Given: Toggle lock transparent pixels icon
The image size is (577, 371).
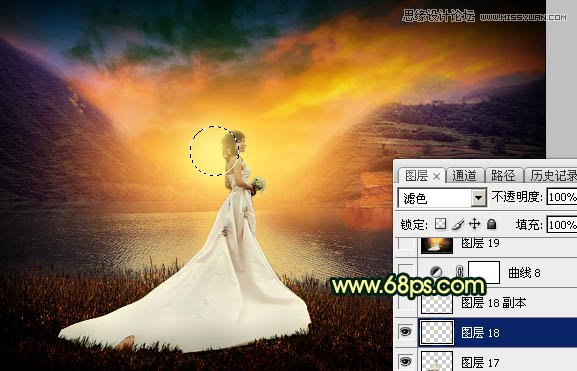Looking at the screenshot, I should point(440,224).
